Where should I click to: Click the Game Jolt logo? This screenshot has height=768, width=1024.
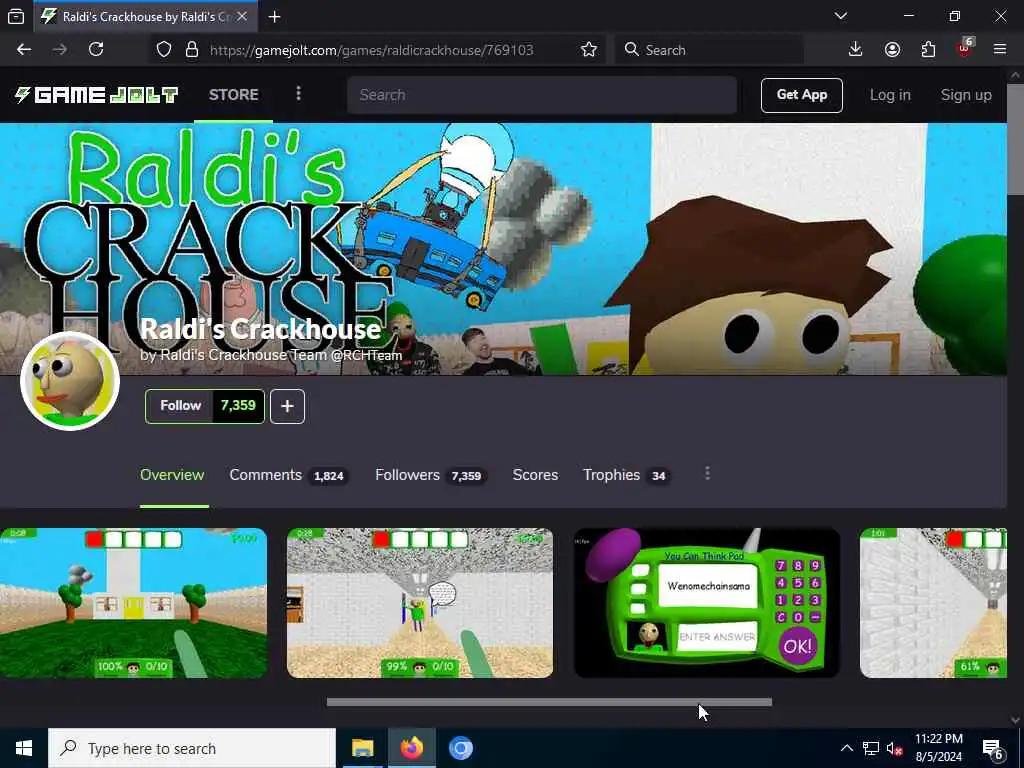click(96, 95)
